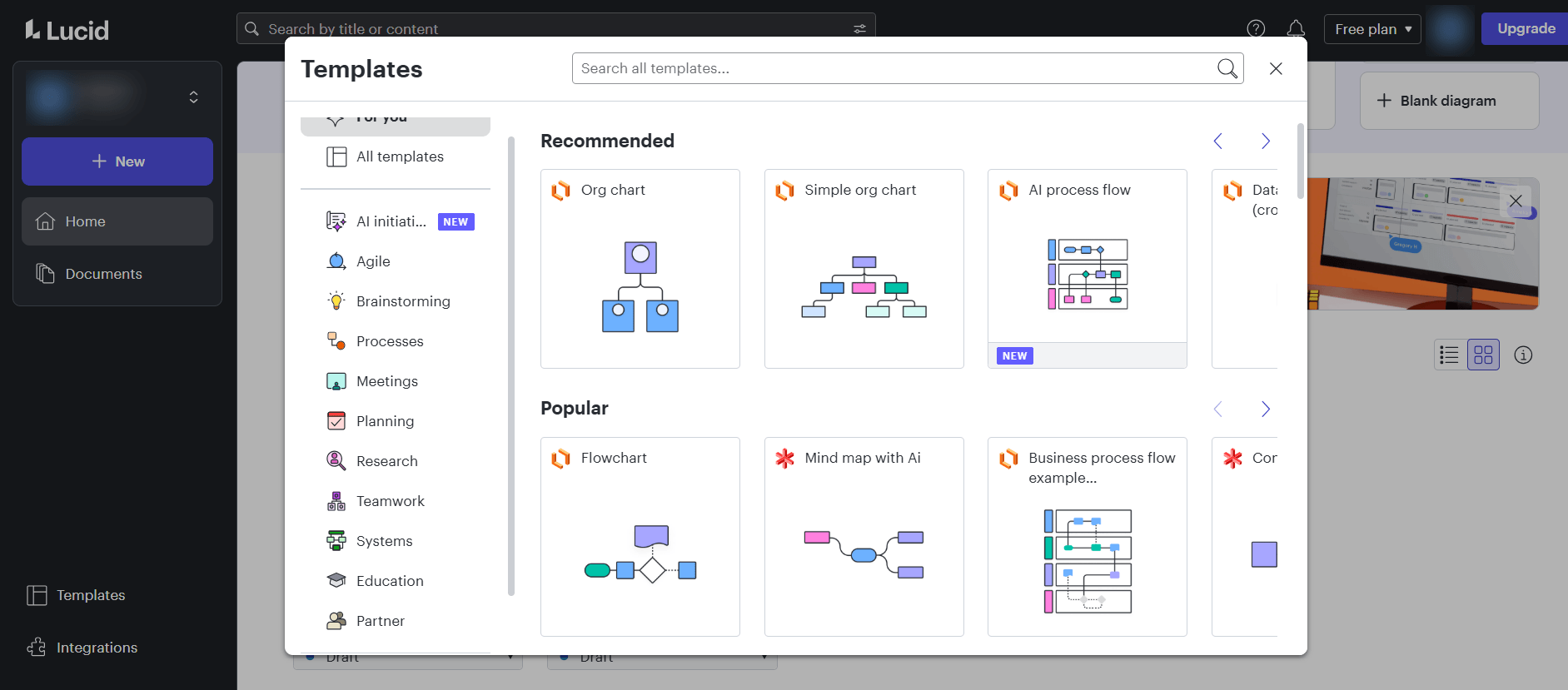Show next Recommended templates

[1265, 141]
